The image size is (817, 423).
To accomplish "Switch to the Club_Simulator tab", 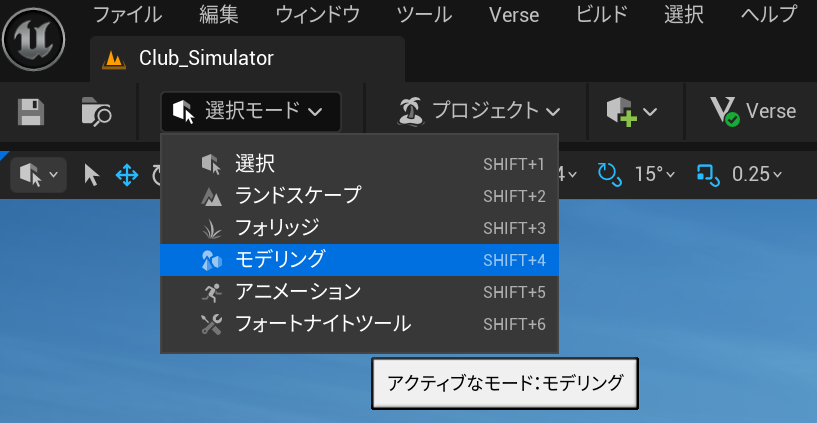I will 205,58.
